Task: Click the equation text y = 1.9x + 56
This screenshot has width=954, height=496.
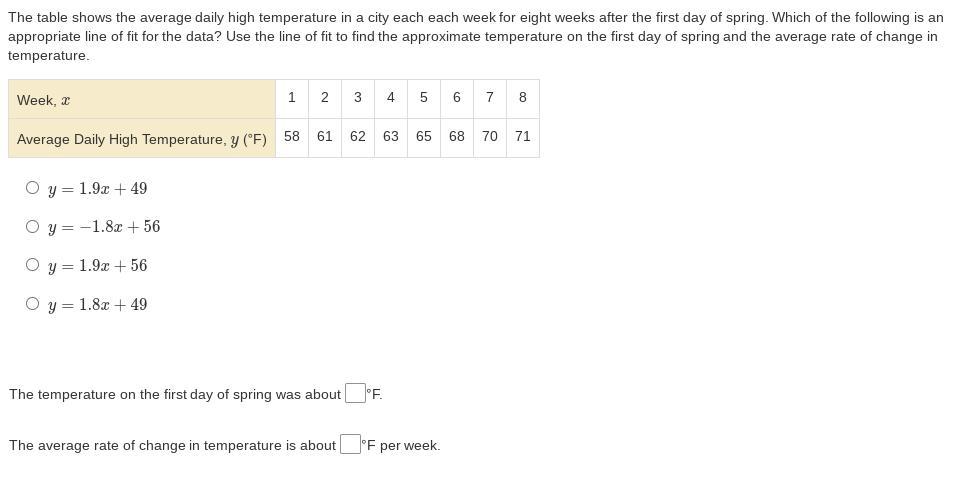Action: pos(97,266)
